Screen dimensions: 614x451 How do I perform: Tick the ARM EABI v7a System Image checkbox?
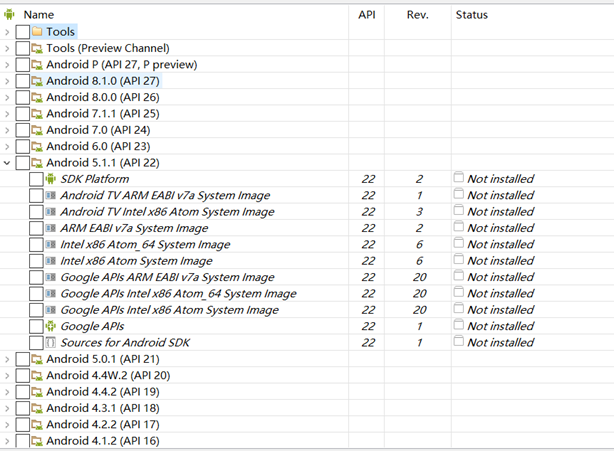[x=36, y=228]
